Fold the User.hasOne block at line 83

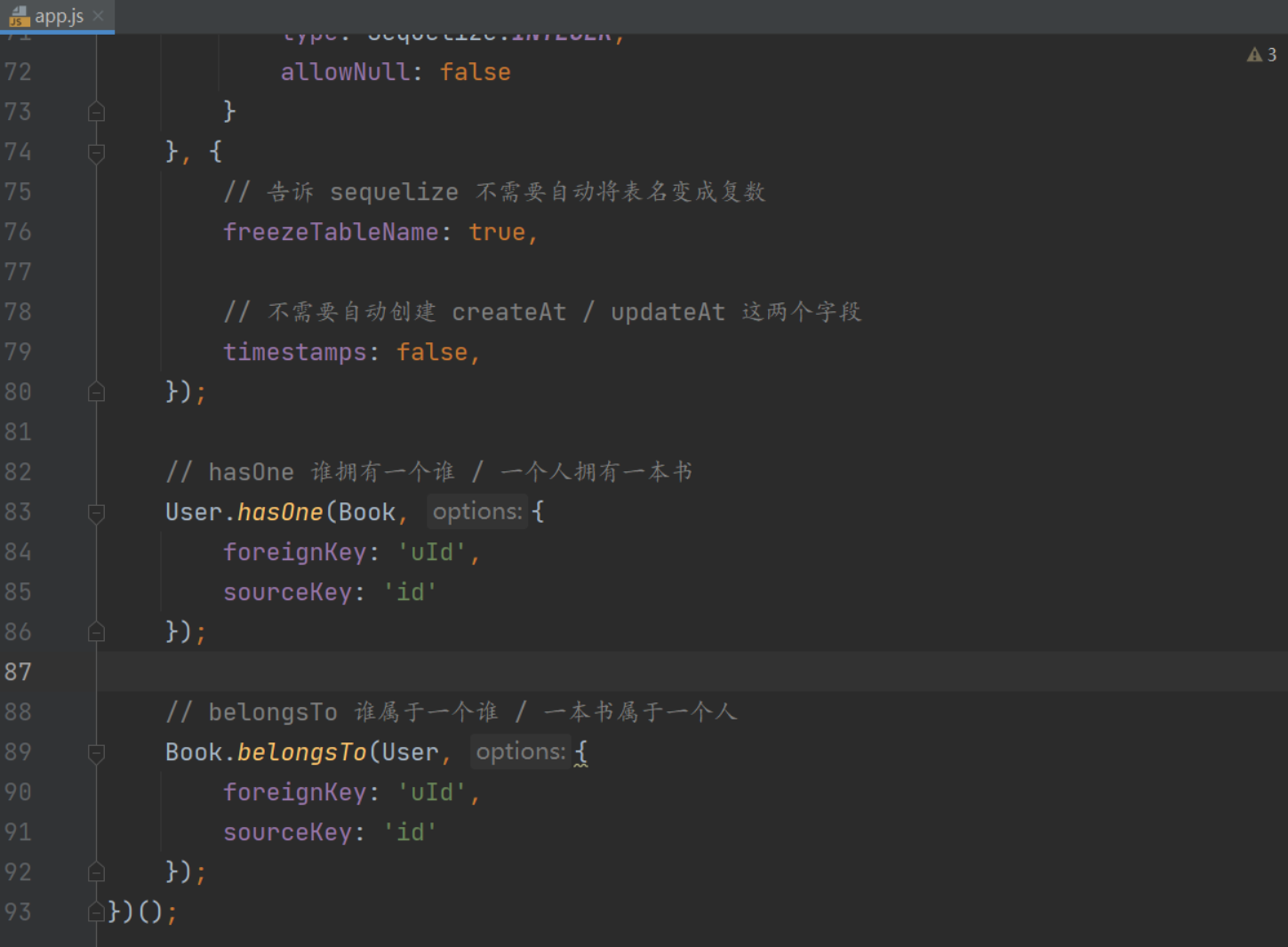point(97,512)
